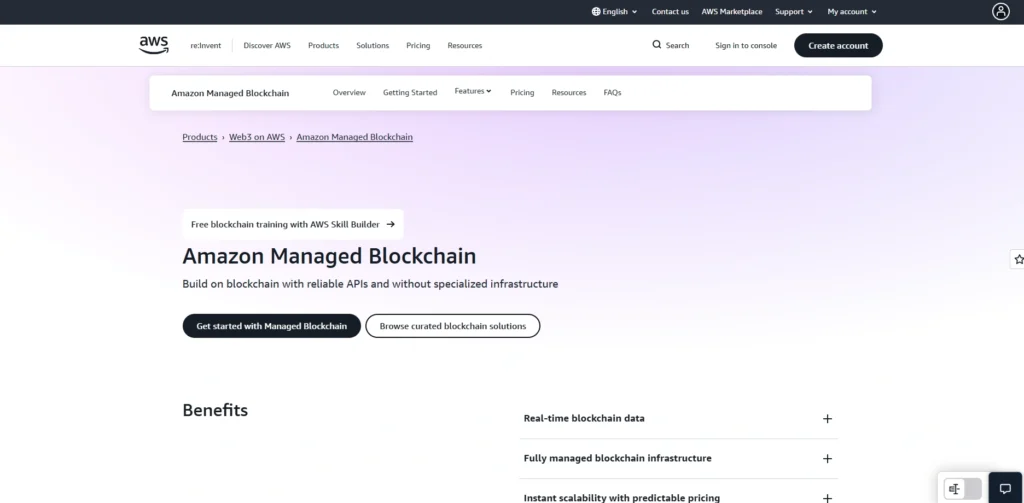Image resolution: width=1024 pixels, height=503 pixels.
Task: Open the Solutions menu
Action: point(372,46)
